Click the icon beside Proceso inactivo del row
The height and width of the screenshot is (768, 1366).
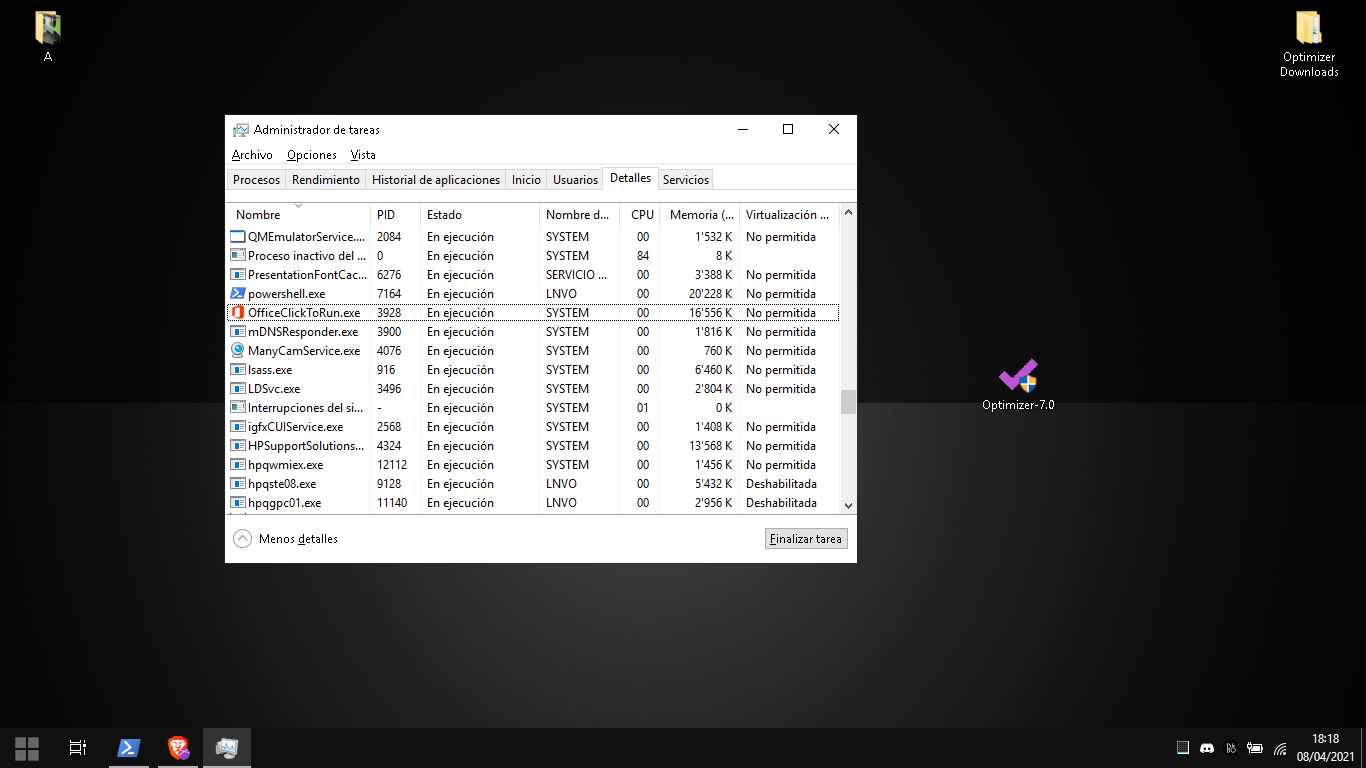click(238, 256)
